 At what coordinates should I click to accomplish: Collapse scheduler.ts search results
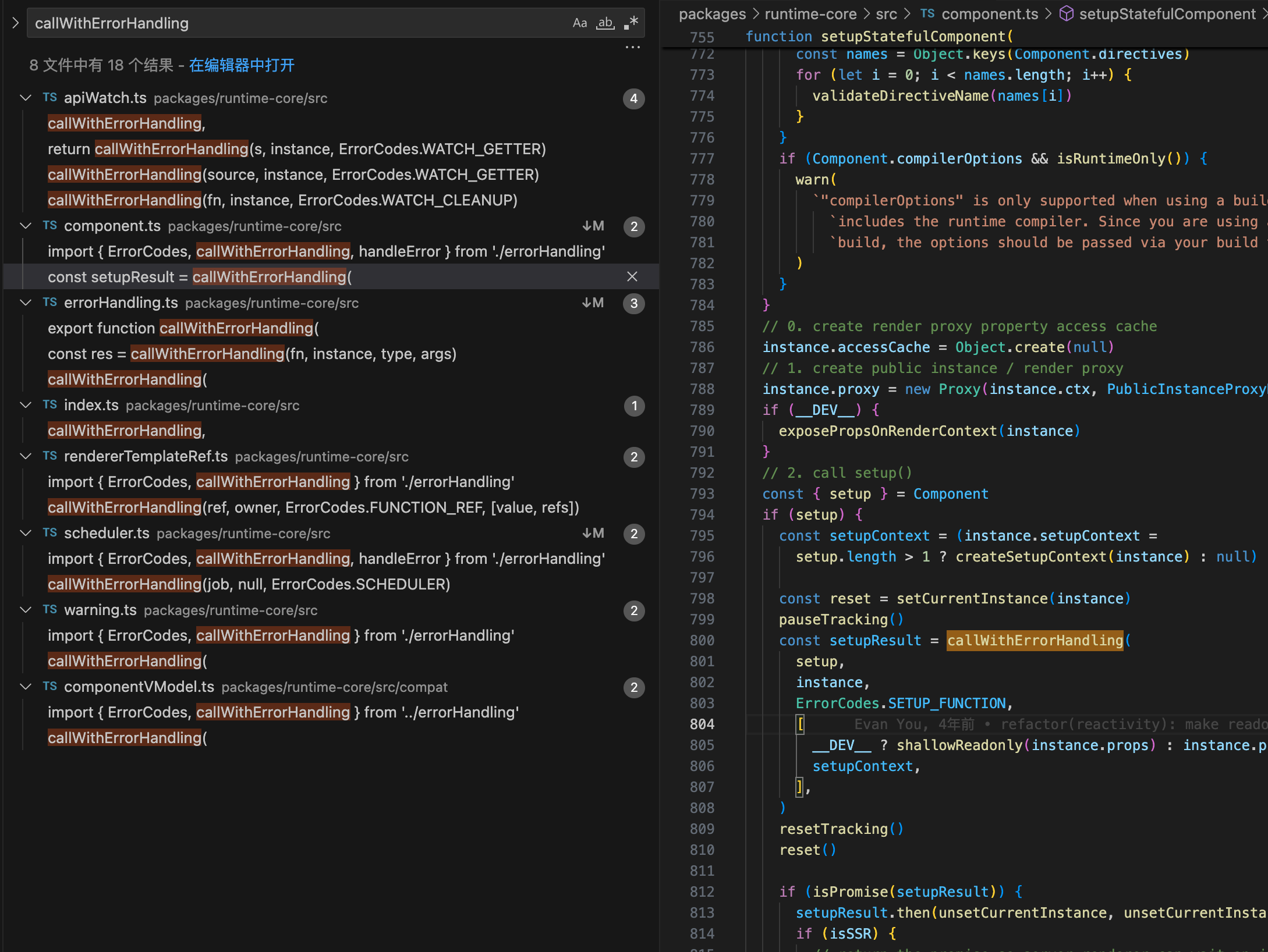26,533
